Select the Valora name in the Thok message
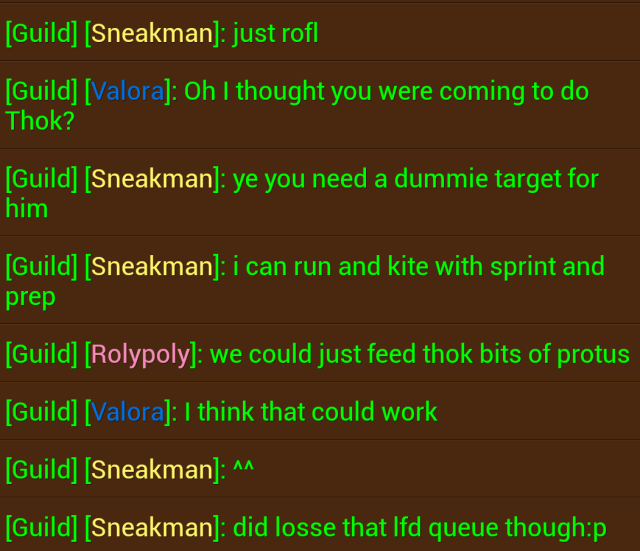Screen dimensions: 640x551 tap(127, 91)
